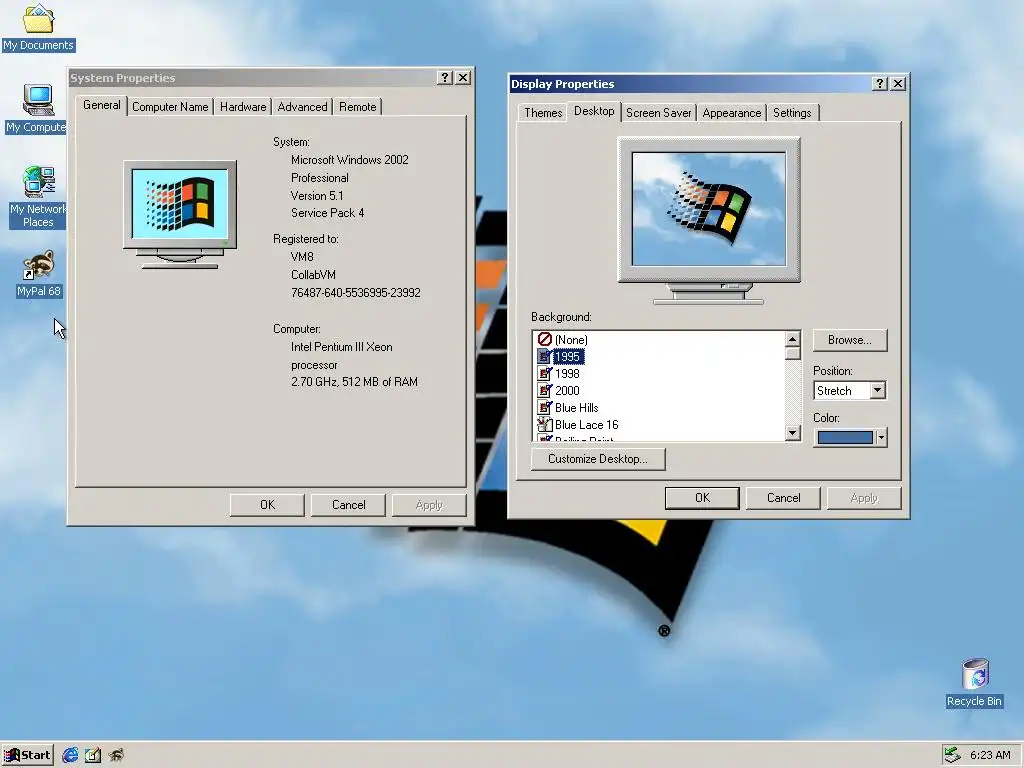Click the background list scroll down arrow
The height and width of the screenshot is (768, 1024).
pos(792,432)
